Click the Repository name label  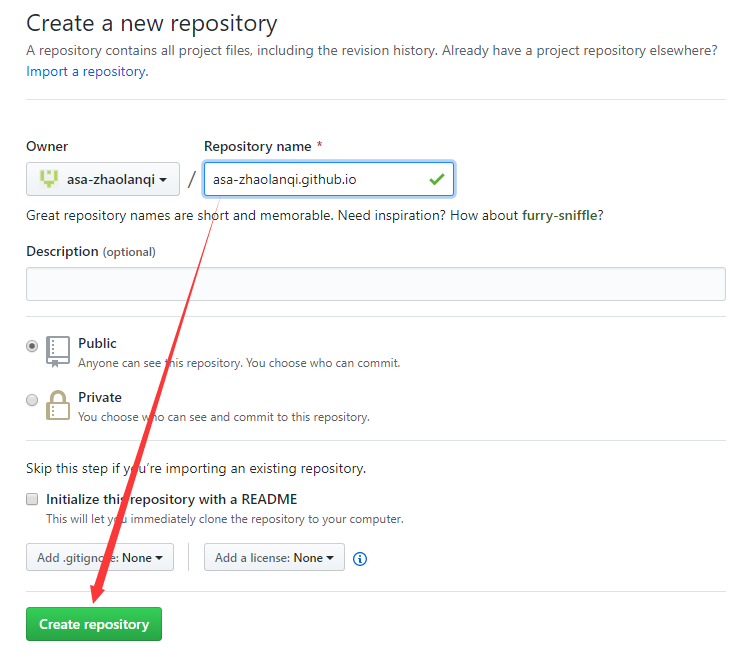click(x=258, y=146)
